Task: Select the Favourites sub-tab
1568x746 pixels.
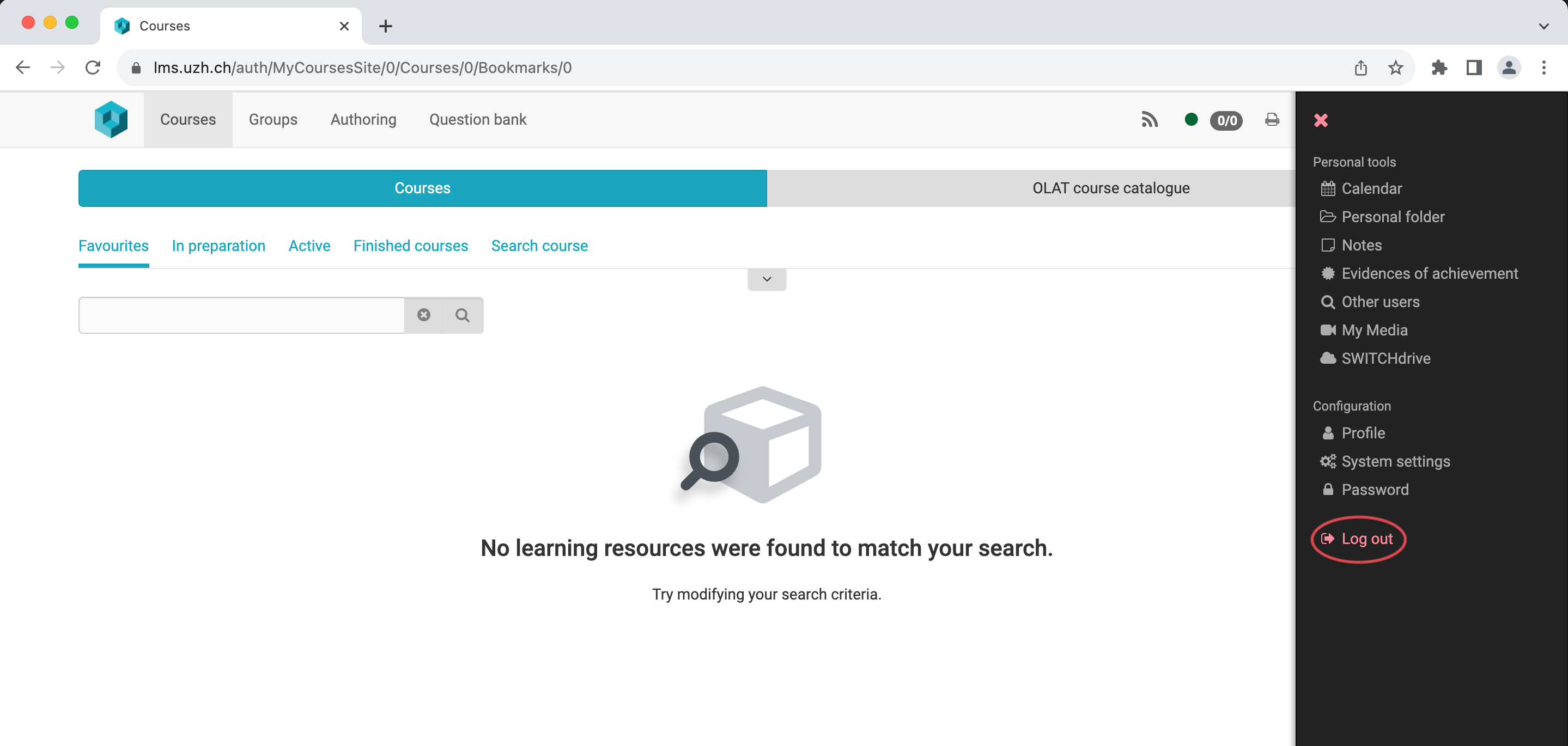Action: tap(113, 246)
